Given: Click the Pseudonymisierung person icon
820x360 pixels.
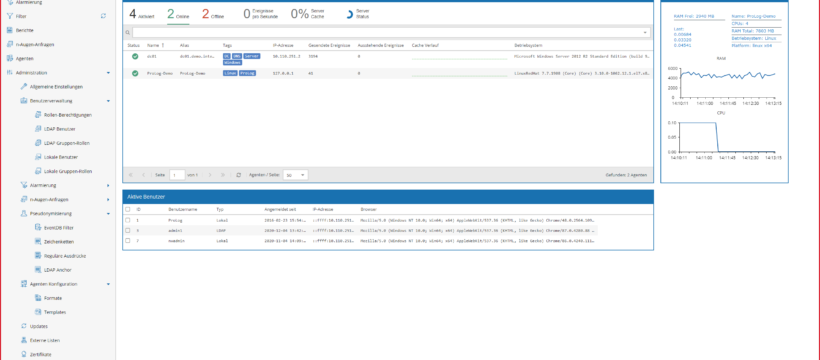Looking at the screenshot, I should tap(24, 213).
